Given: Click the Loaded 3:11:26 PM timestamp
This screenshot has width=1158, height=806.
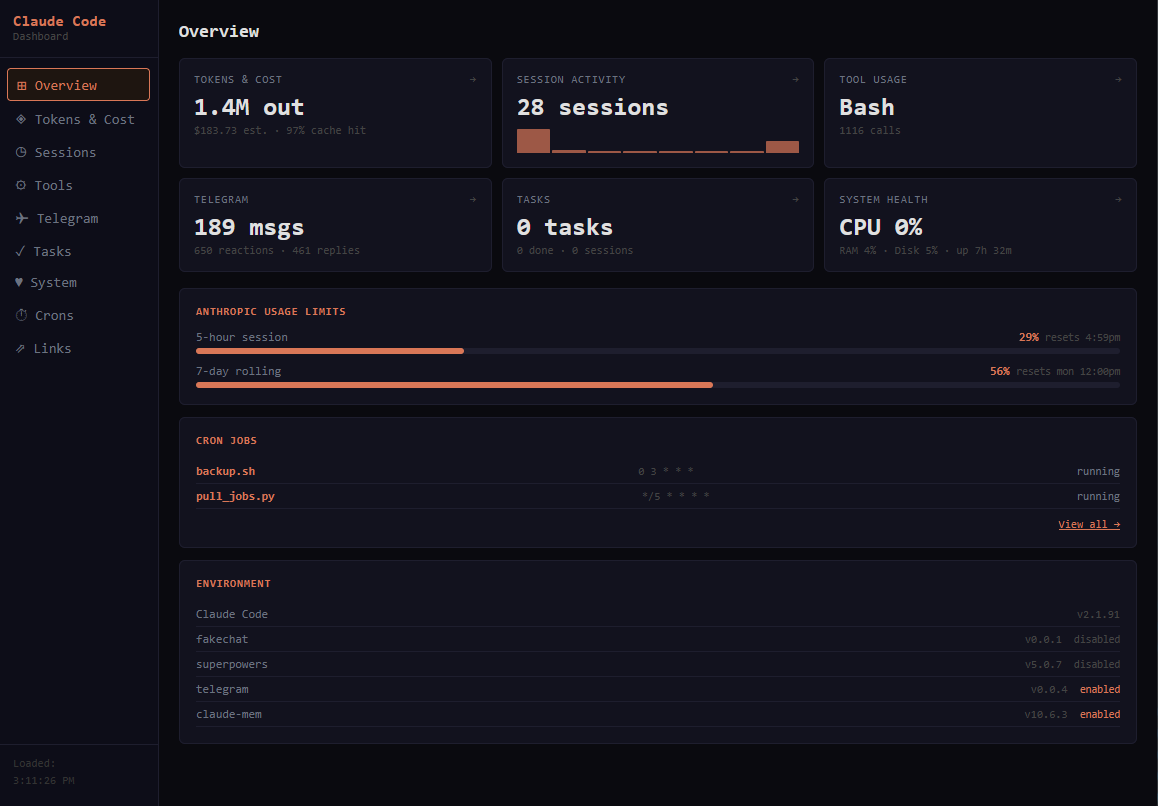Looking at the screenshot, I should click(x=44, y=772).
